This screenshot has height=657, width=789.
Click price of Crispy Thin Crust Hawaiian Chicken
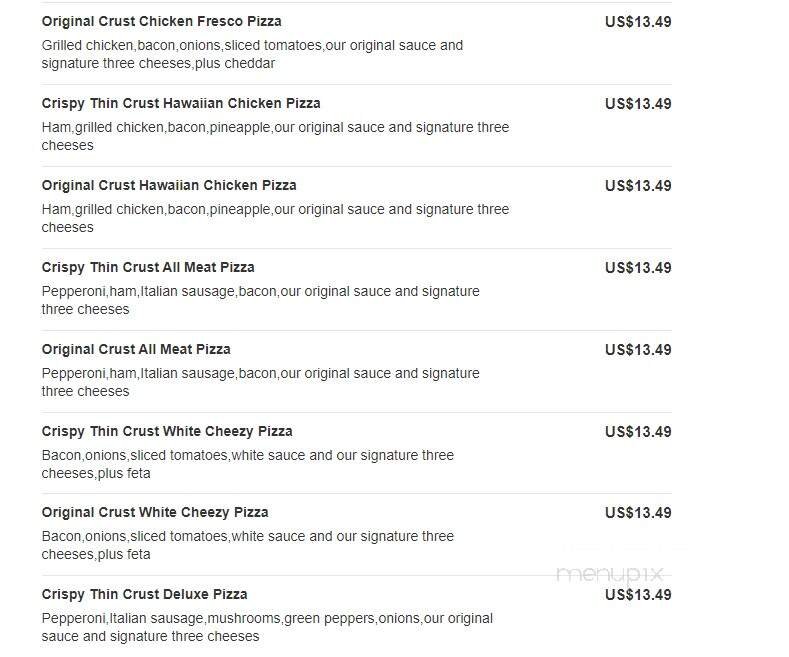(638, 104)
